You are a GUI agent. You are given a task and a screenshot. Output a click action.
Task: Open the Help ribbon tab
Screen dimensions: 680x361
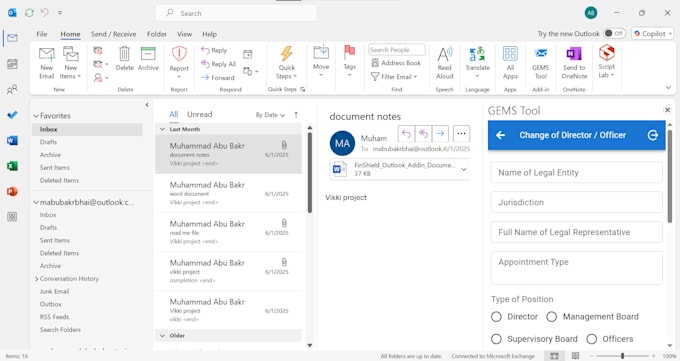click(x=209, y=34)
